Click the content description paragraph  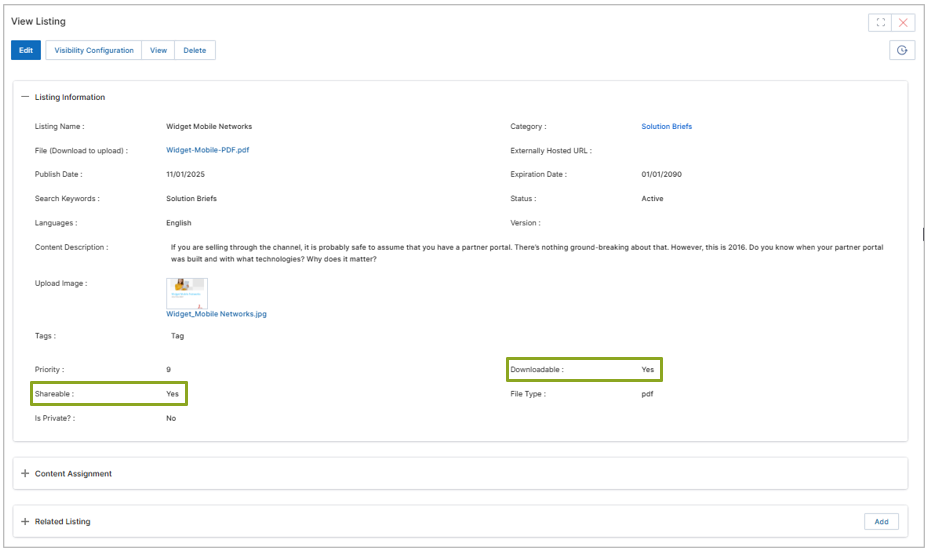click(527, 253)
